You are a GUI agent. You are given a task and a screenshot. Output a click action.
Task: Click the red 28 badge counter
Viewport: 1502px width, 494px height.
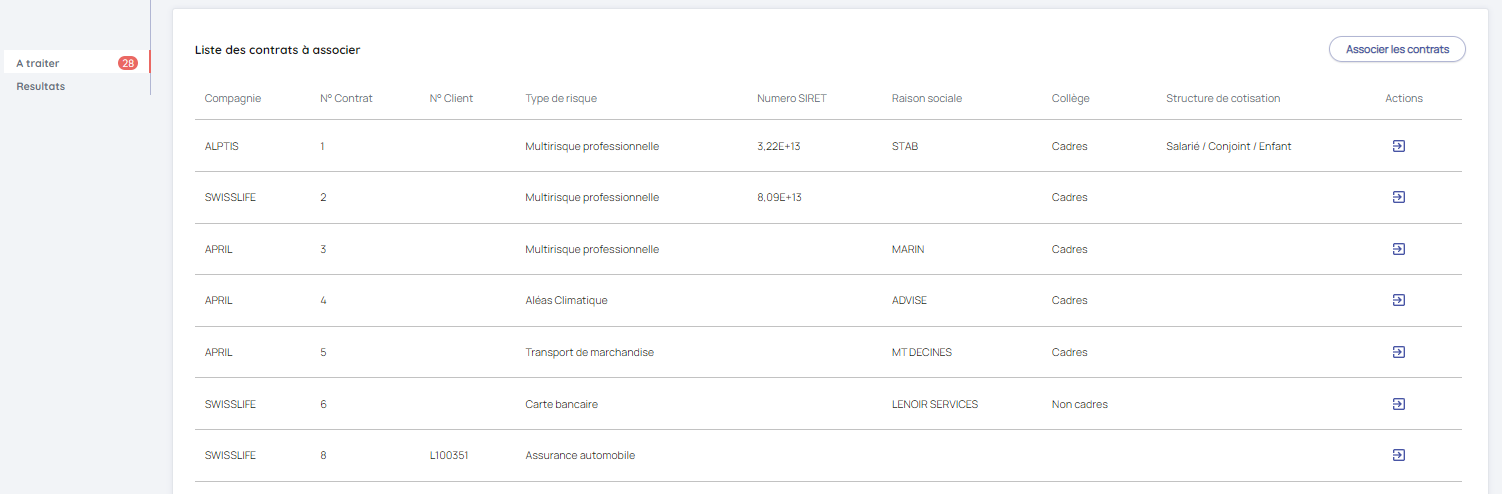click(128, 63)
